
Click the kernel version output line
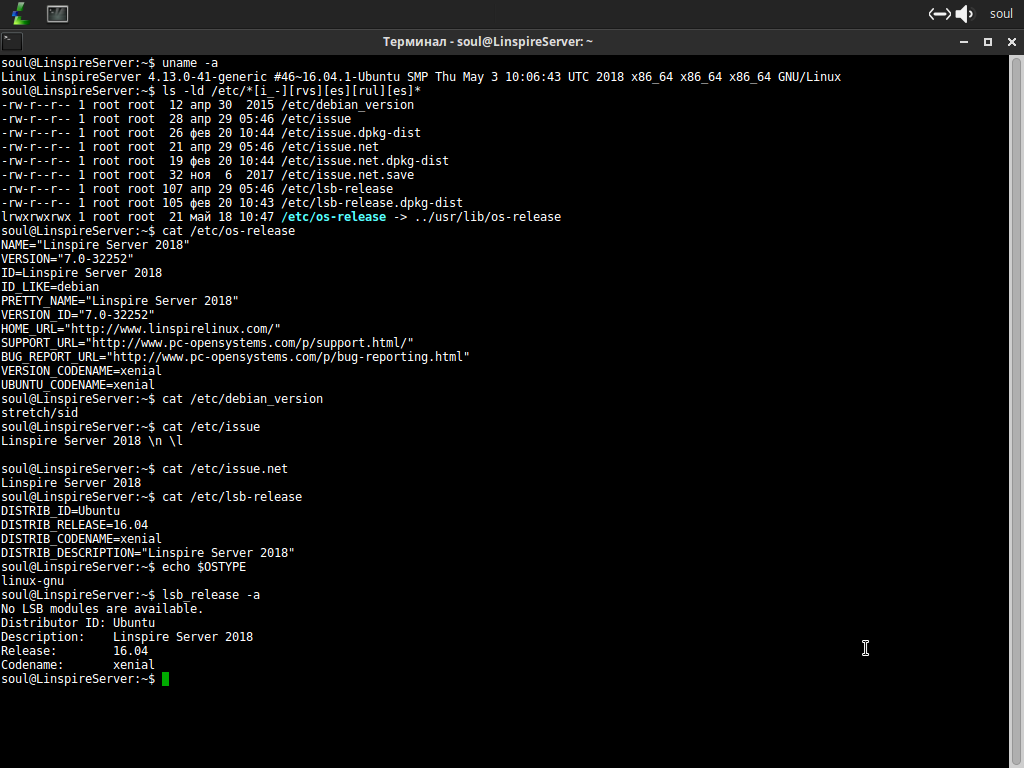coord(421,77)
